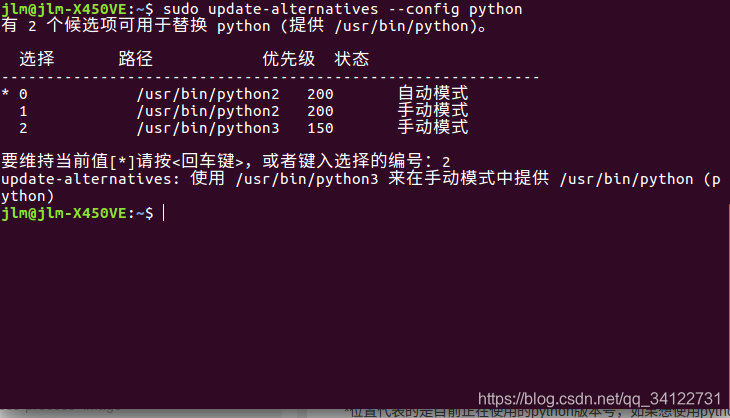Click the column header '优先级'
The image size is (730, 418).
click(289, 59)
